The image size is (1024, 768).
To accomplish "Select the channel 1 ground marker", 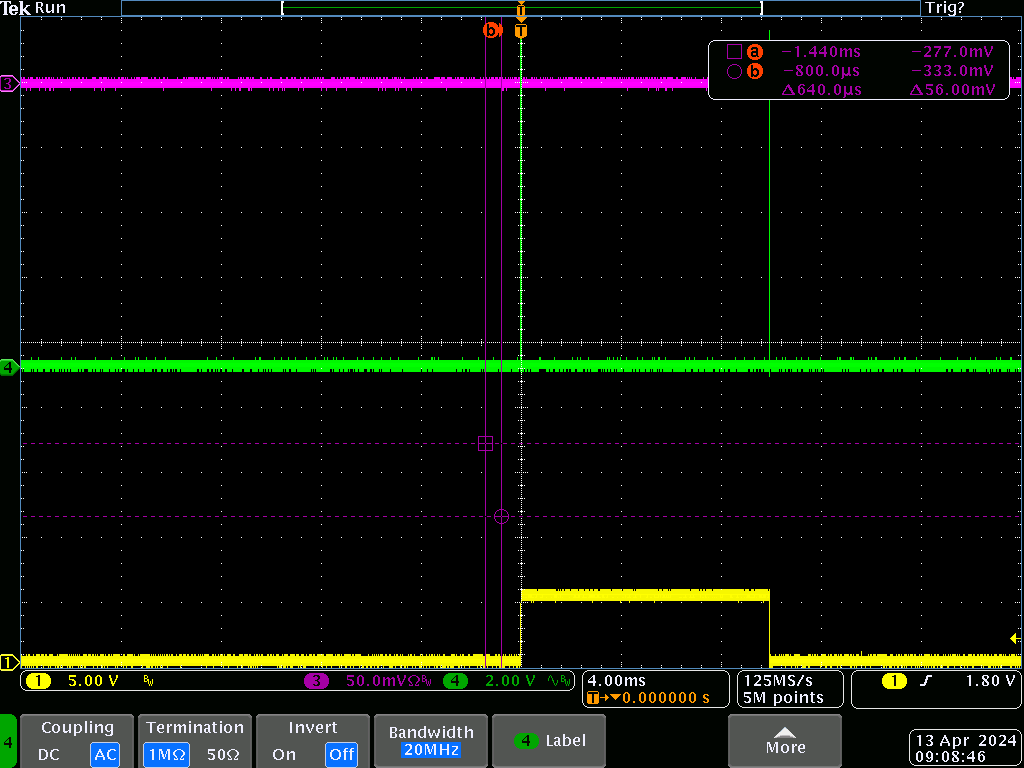I will (x=9, y=662).
